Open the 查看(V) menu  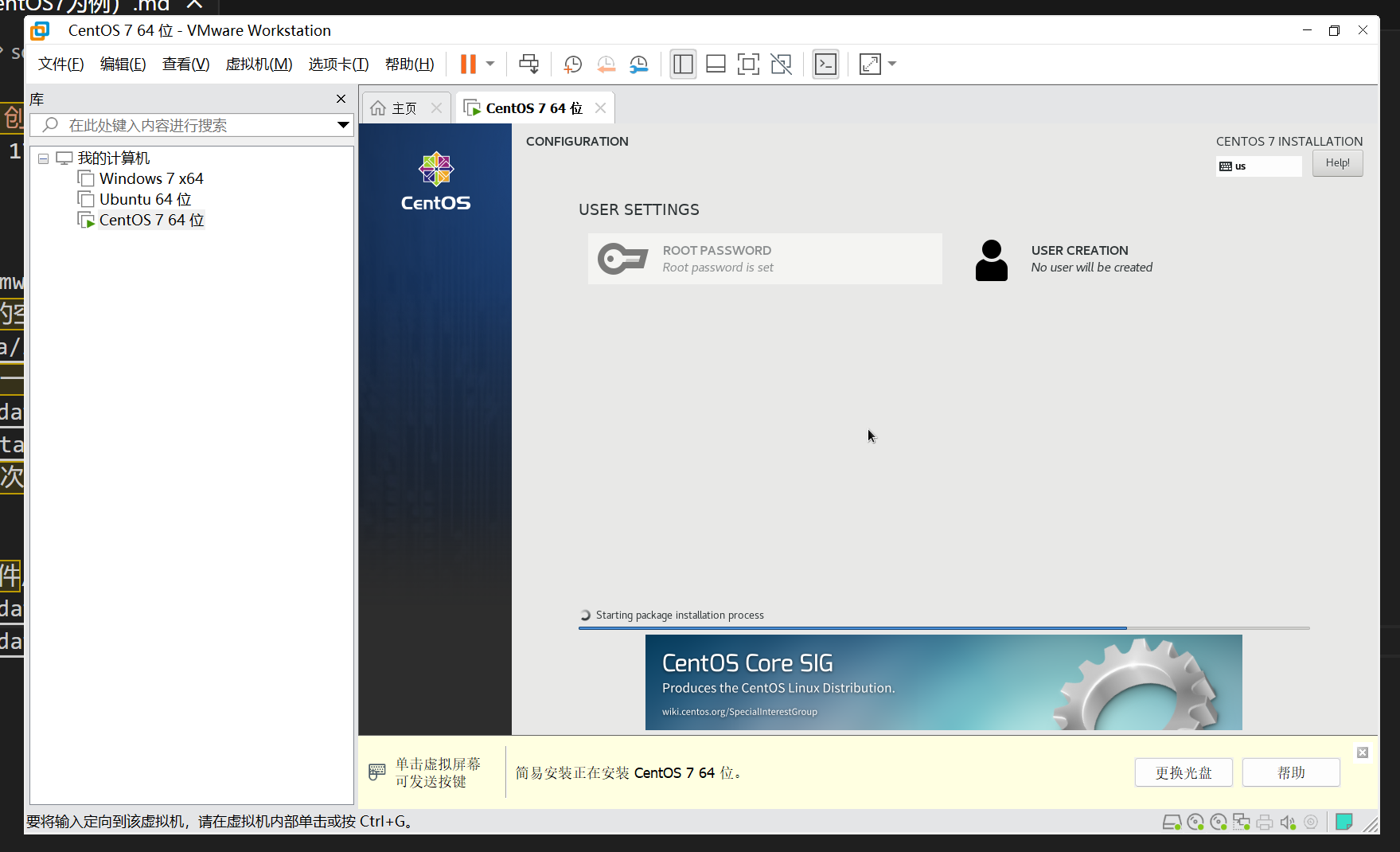(x=185, y=64)
